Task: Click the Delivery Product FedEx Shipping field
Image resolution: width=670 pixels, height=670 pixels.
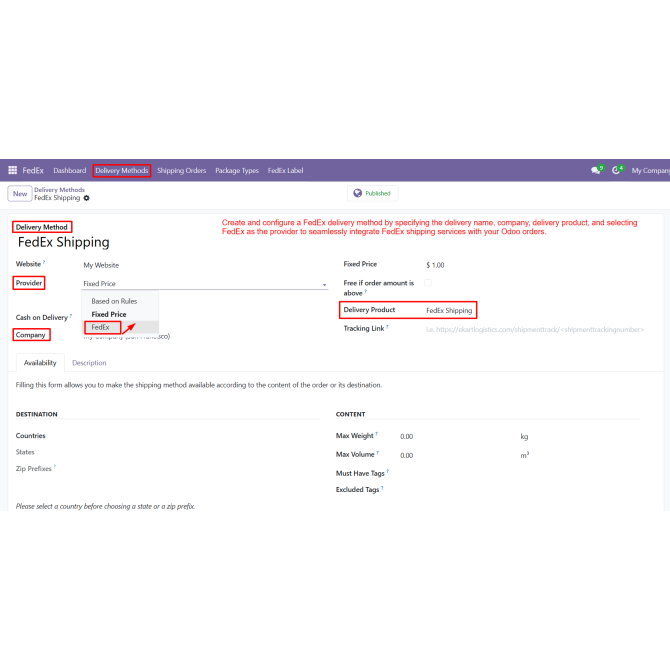Action: click(x=449, y=310)
